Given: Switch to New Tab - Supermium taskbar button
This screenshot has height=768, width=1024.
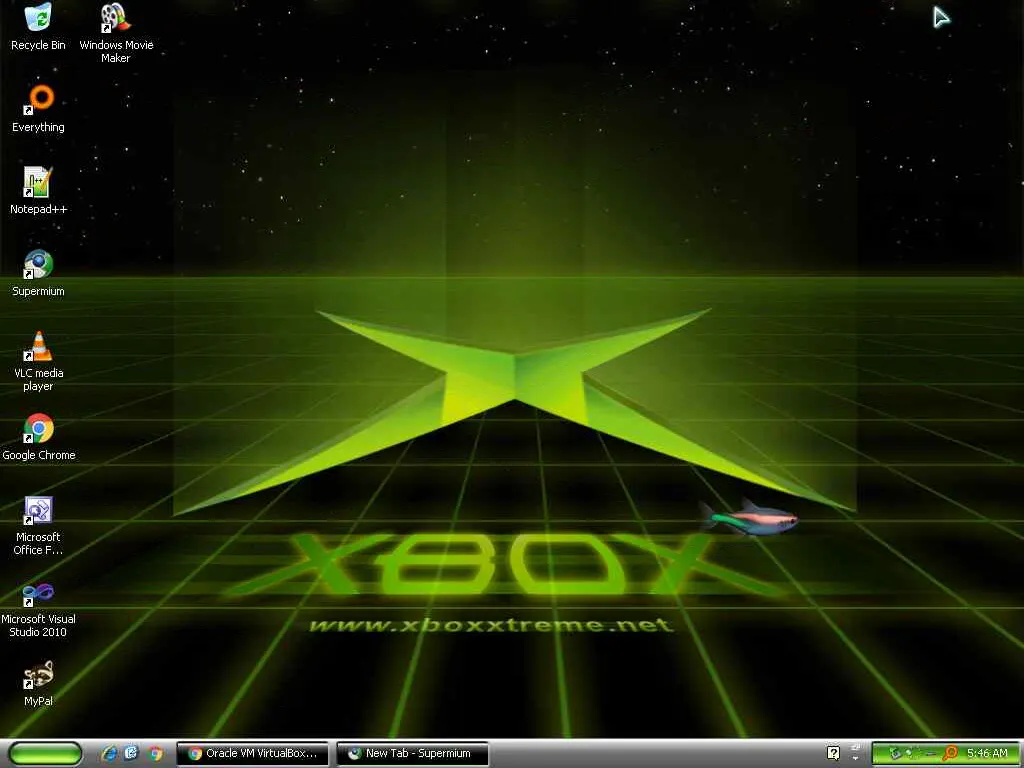Looking at the screenshot, I should 413,754.
